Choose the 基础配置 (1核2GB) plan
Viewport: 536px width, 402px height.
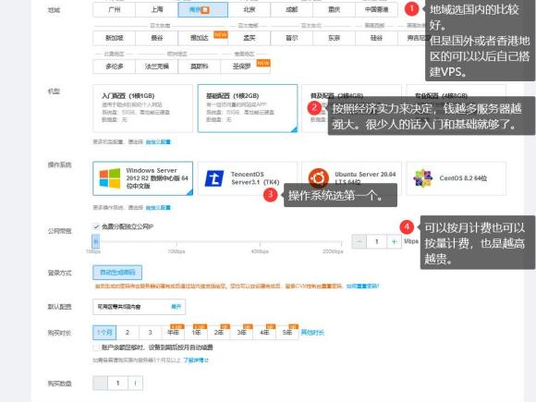point(247,108)
